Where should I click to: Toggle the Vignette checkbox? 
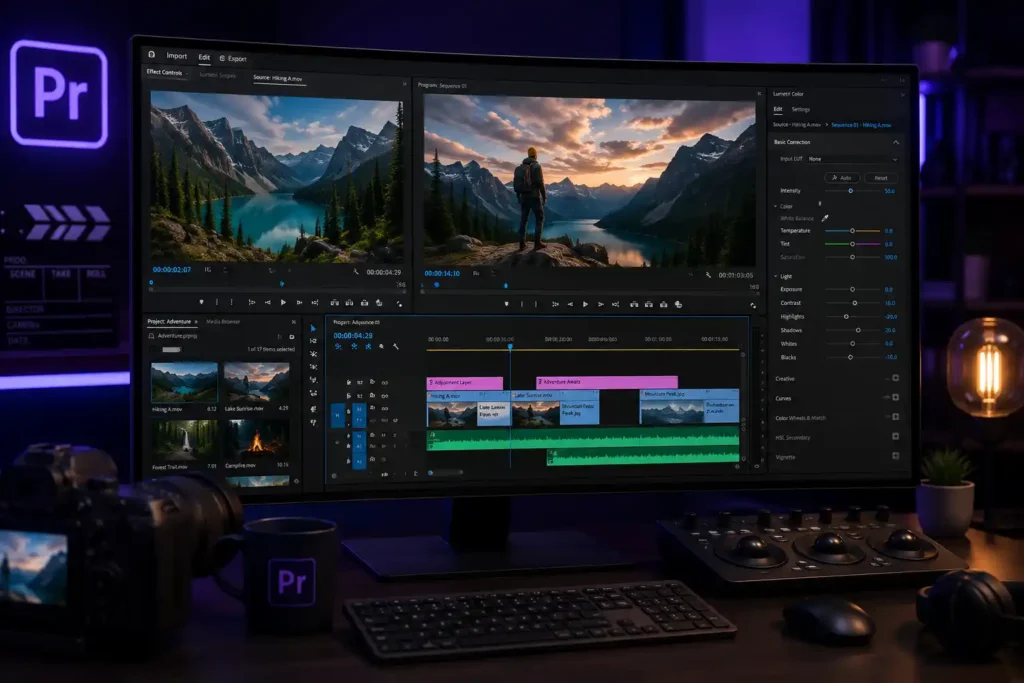pyautogui.click(x=895, y=456)
